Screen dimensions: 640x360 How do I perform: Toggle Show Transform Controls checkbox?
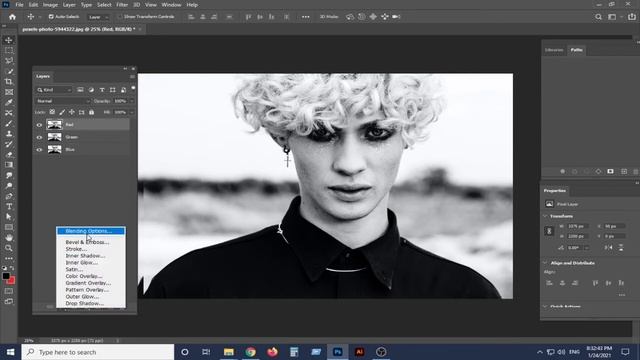(x=120, y=17)
